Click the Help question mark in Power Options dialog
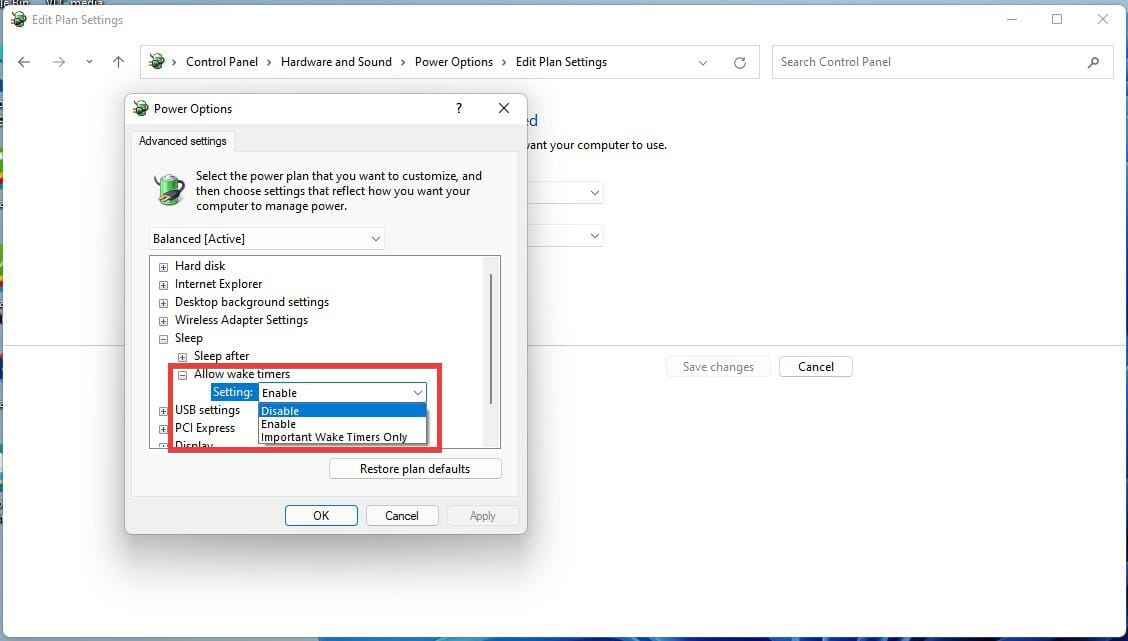 tap(458, 108)
